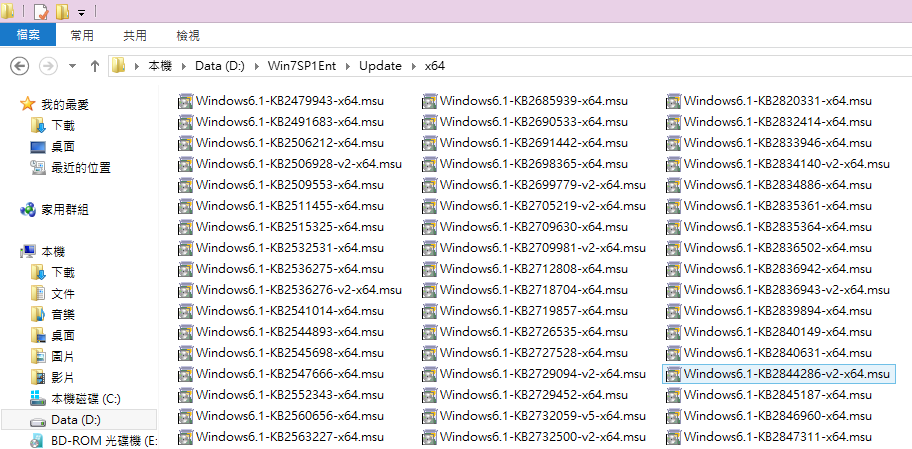Open 圖片 (Pictures) folder in sidebar
This screenshot has height=449, width=912.
[x=63, y=356]
